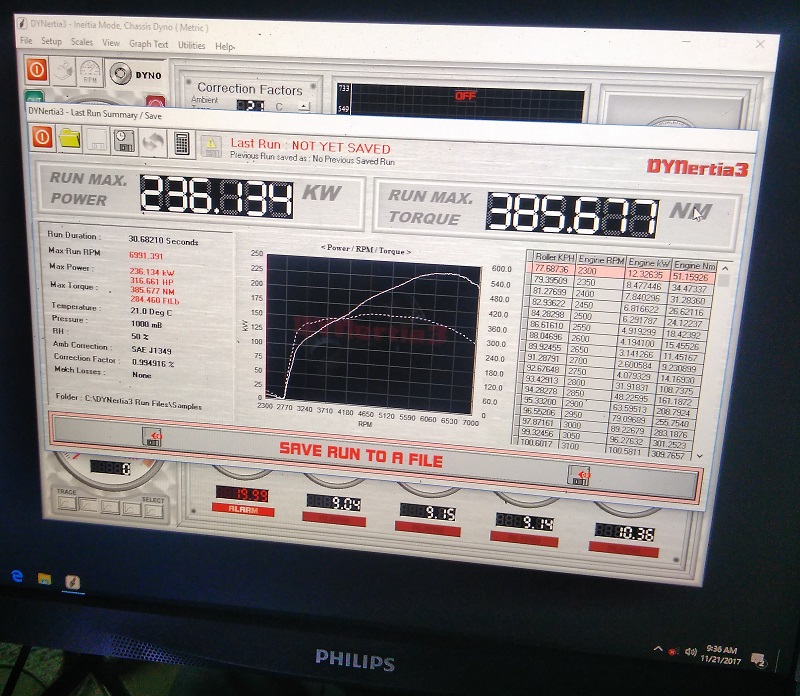The width and height of the screenshot is (800, 696).
Task: Click the orange power icon in Last Run Summary
Action: 43,139
